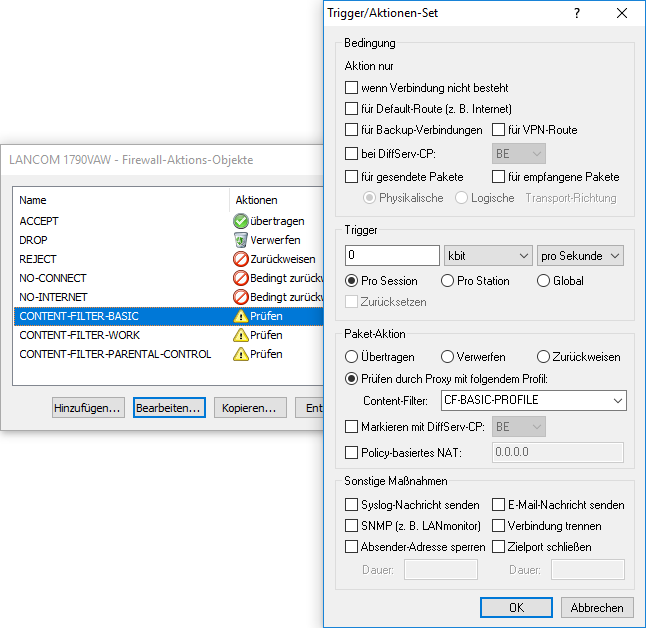
Task: Select the 'Verwerfen' radio button
Action: click(448, 357)
